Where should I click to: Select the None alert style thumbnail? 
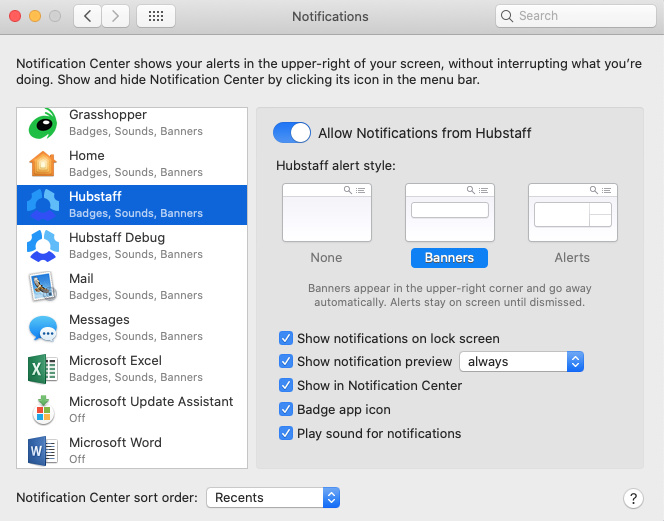pyautogui.click(x=327, y=212)
